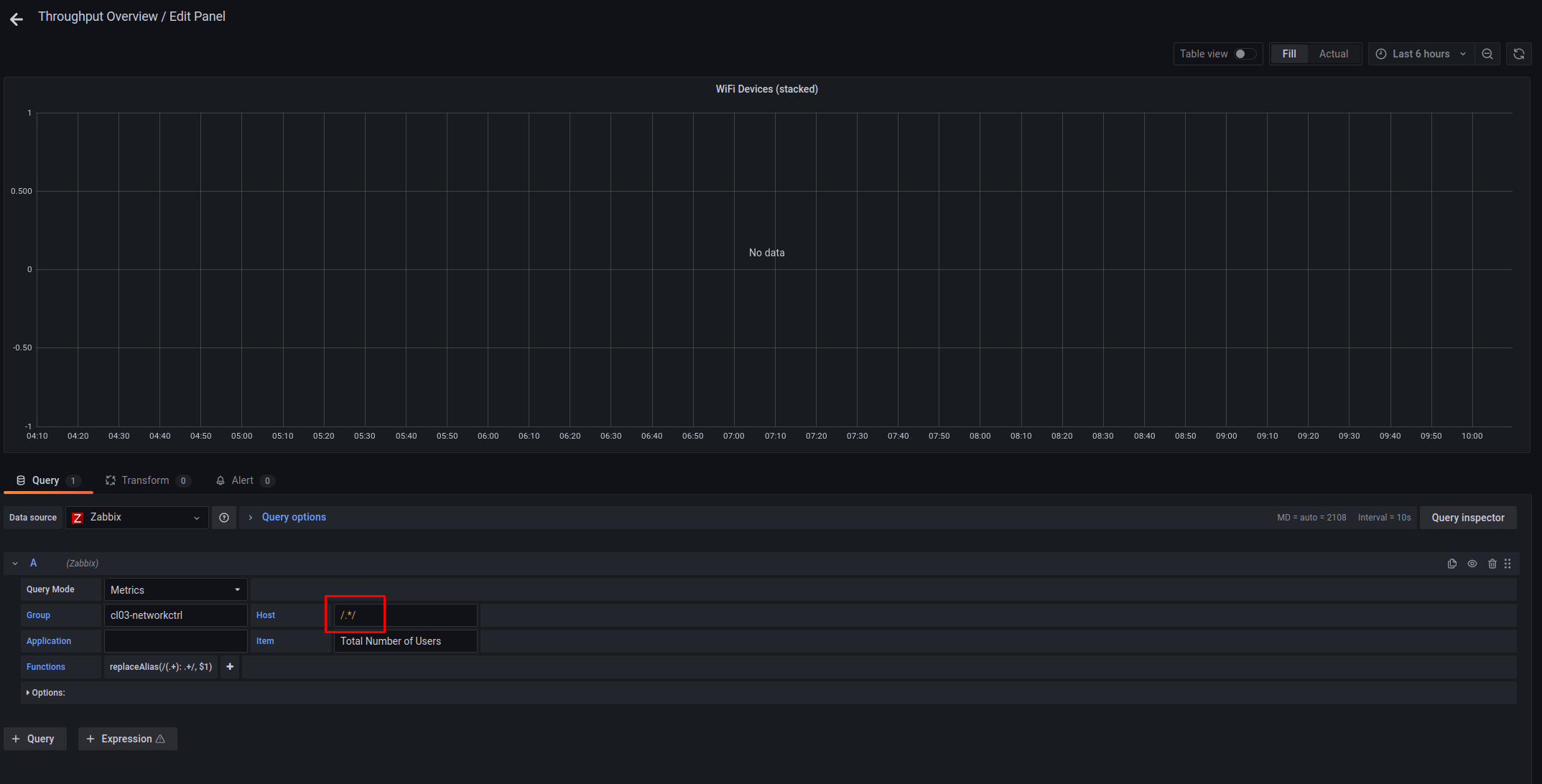Open the Alert tab
Image resolution: width=1542 pixels, height=784 pixels.
pyautogui.click(x=242, y=480)
